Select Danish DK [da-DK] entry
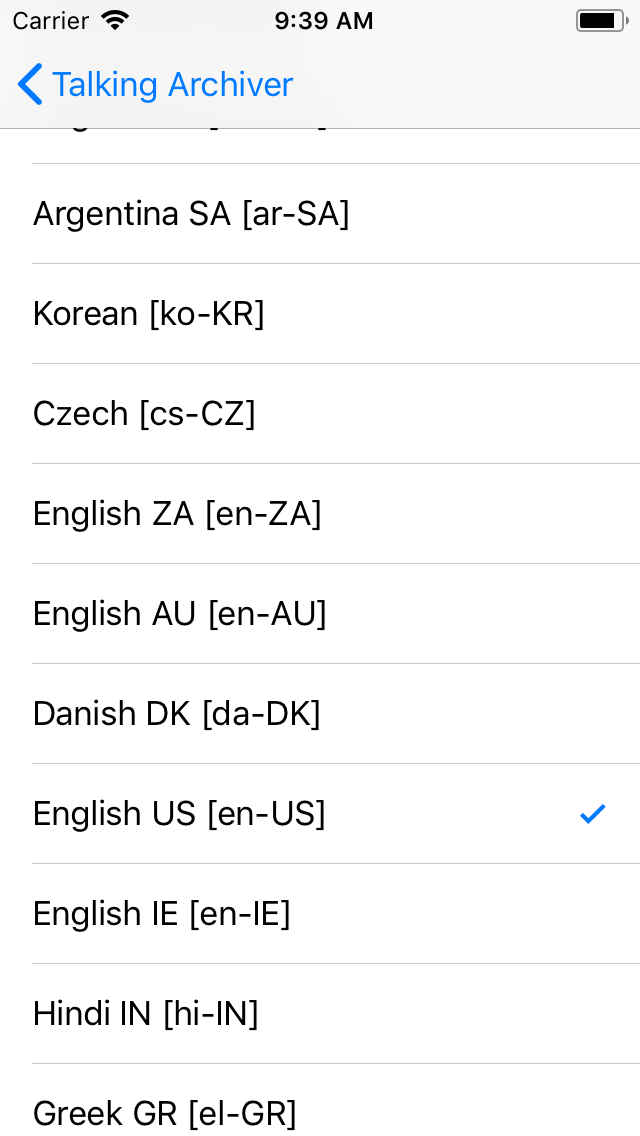Viewport: 640px width, 1136px height. point(320,714)
